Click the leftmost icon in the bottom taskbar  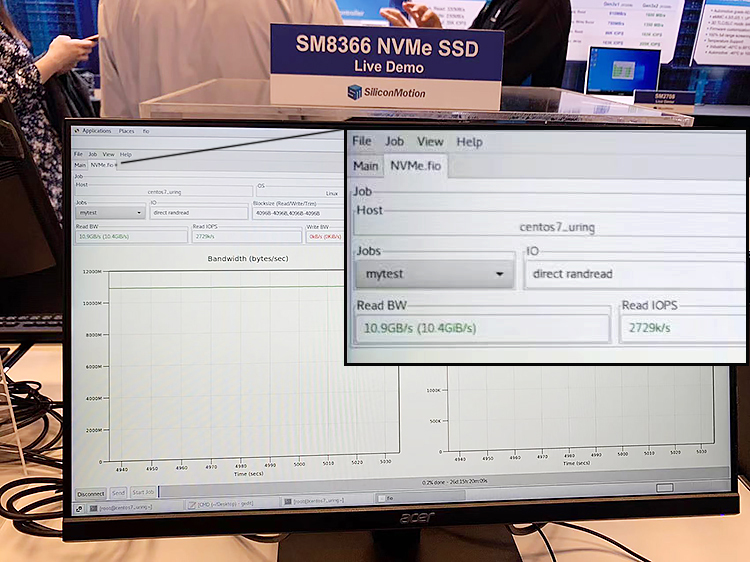(x=80, y=509)
